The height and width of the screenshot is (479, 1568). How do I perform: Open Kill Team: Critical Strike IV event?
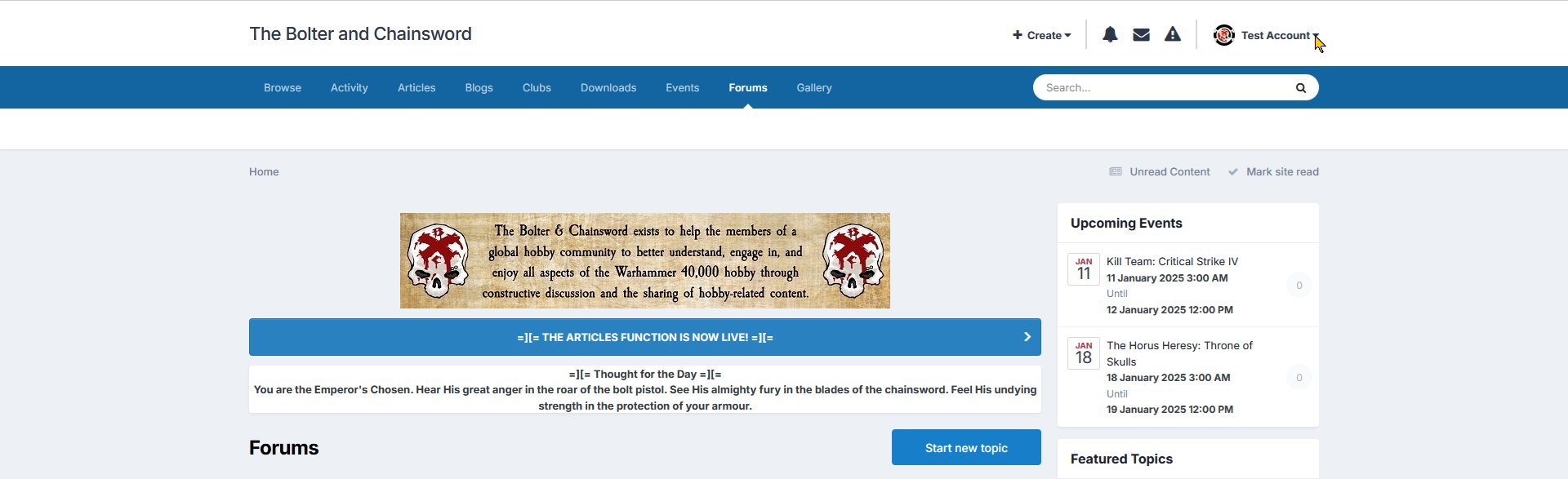click(x=1172, y=262)
